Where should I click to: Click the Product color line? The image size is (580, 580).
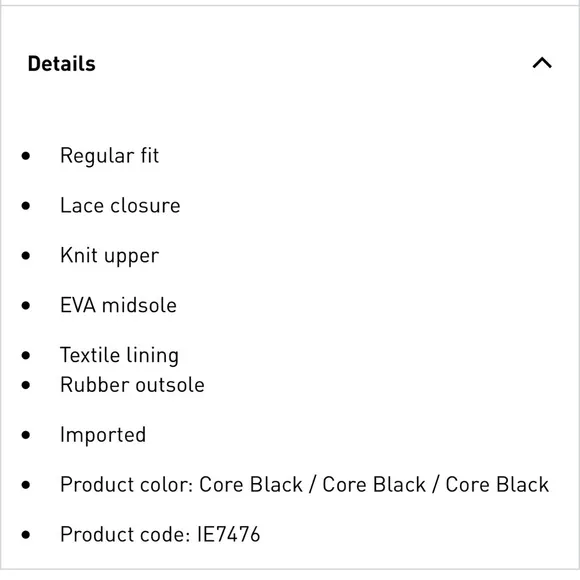click(x=305, y=485)
